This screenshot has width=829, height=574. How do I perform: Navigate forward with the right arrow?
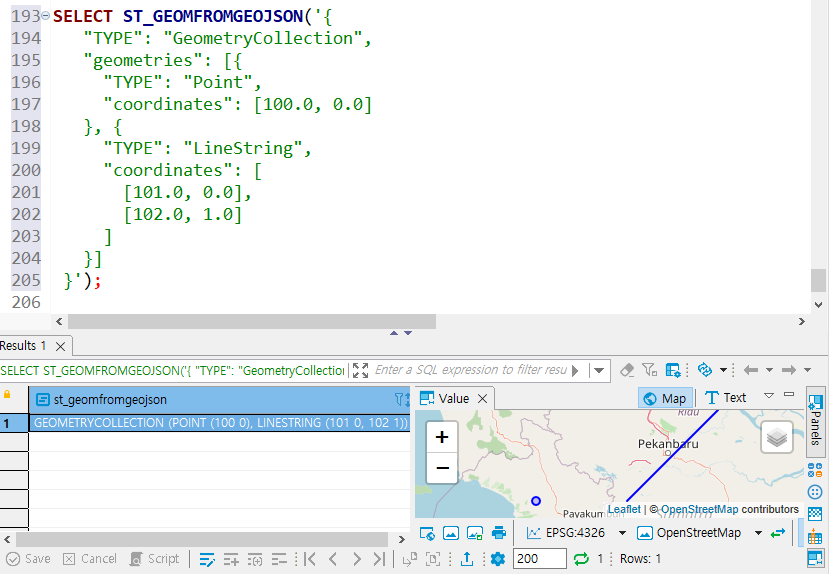tap(789, 370)
